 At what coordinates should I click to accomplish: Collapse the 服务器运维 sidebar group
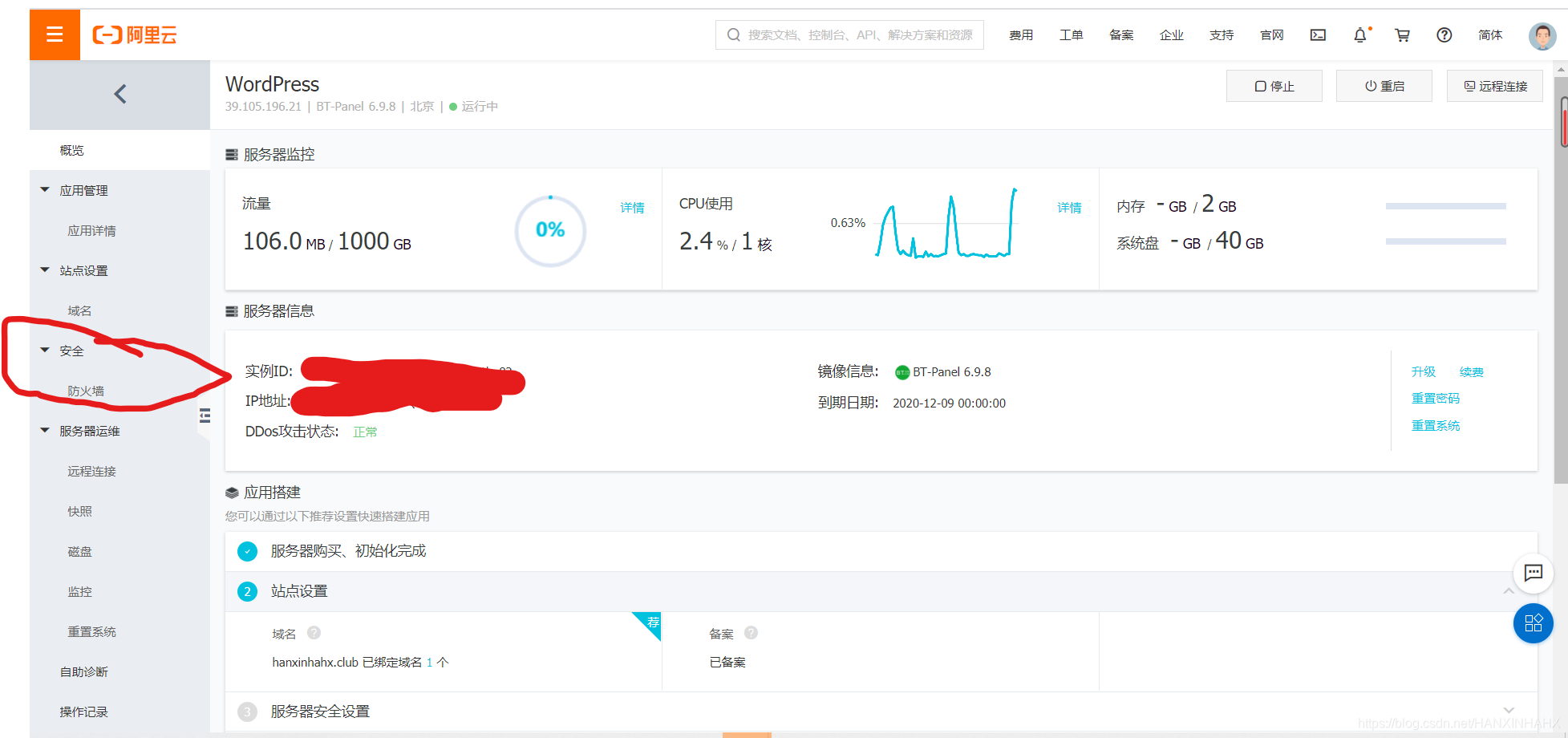pyautogui.click(x=45, y=431)
